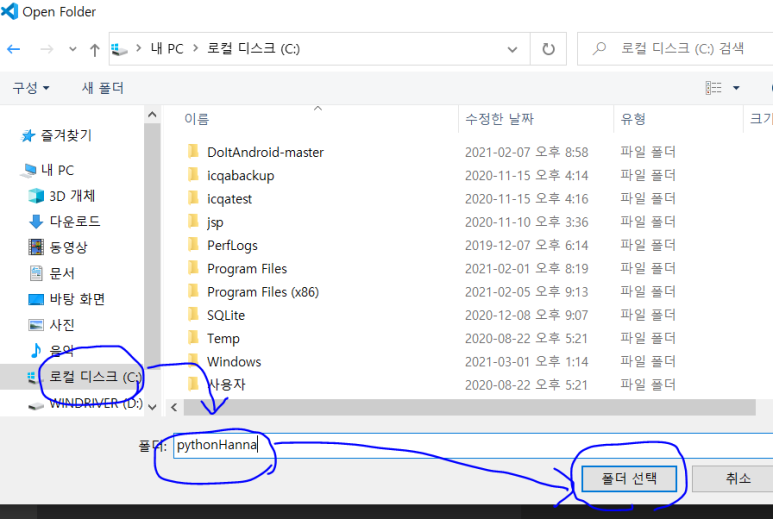Viewport: 773px width, 519px height.
Task: Select the Windows folder
Action: tap(234, 362)
